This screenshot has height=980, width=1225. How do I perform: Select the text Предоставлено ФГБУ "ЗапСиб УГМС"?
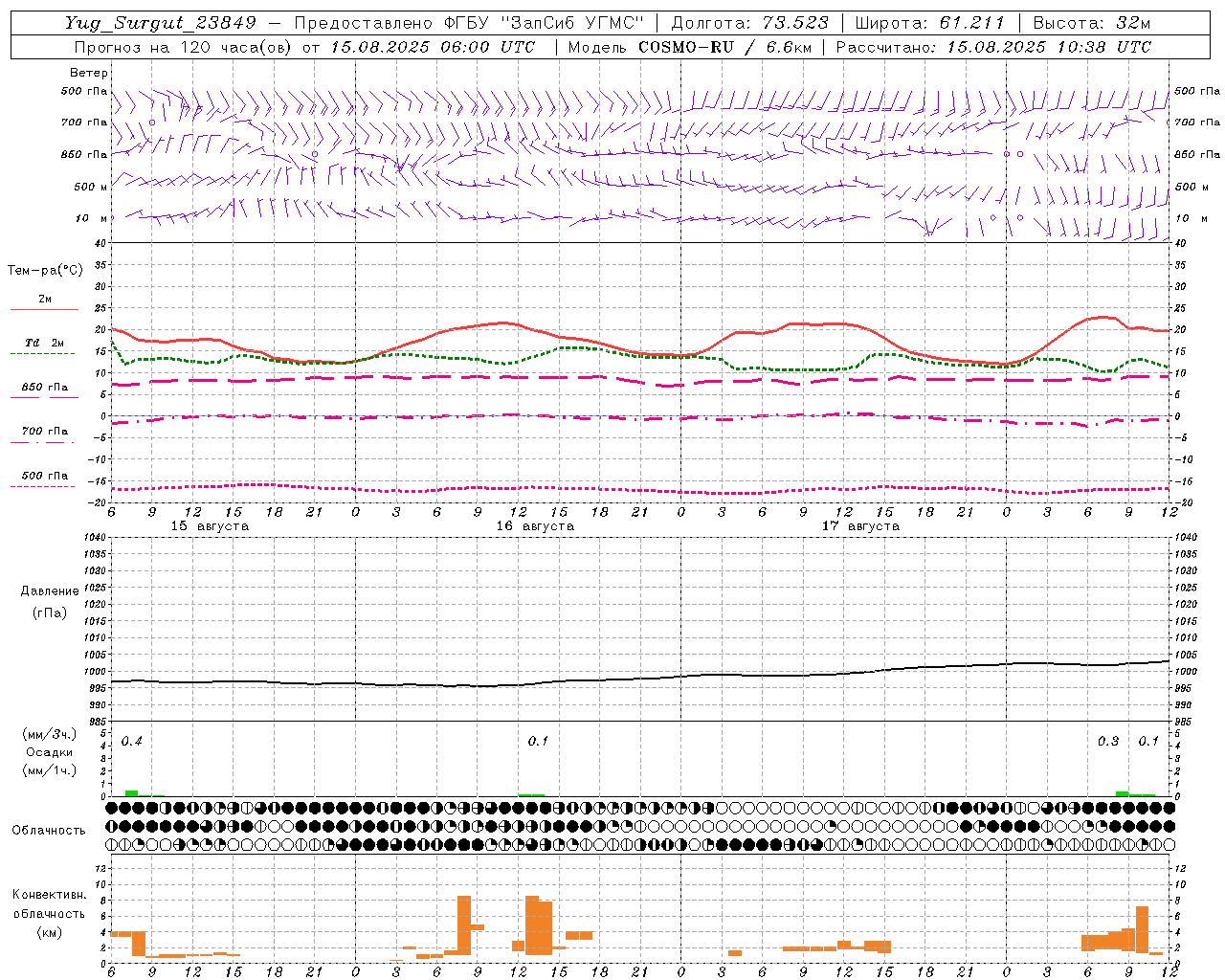coord(469,23)
